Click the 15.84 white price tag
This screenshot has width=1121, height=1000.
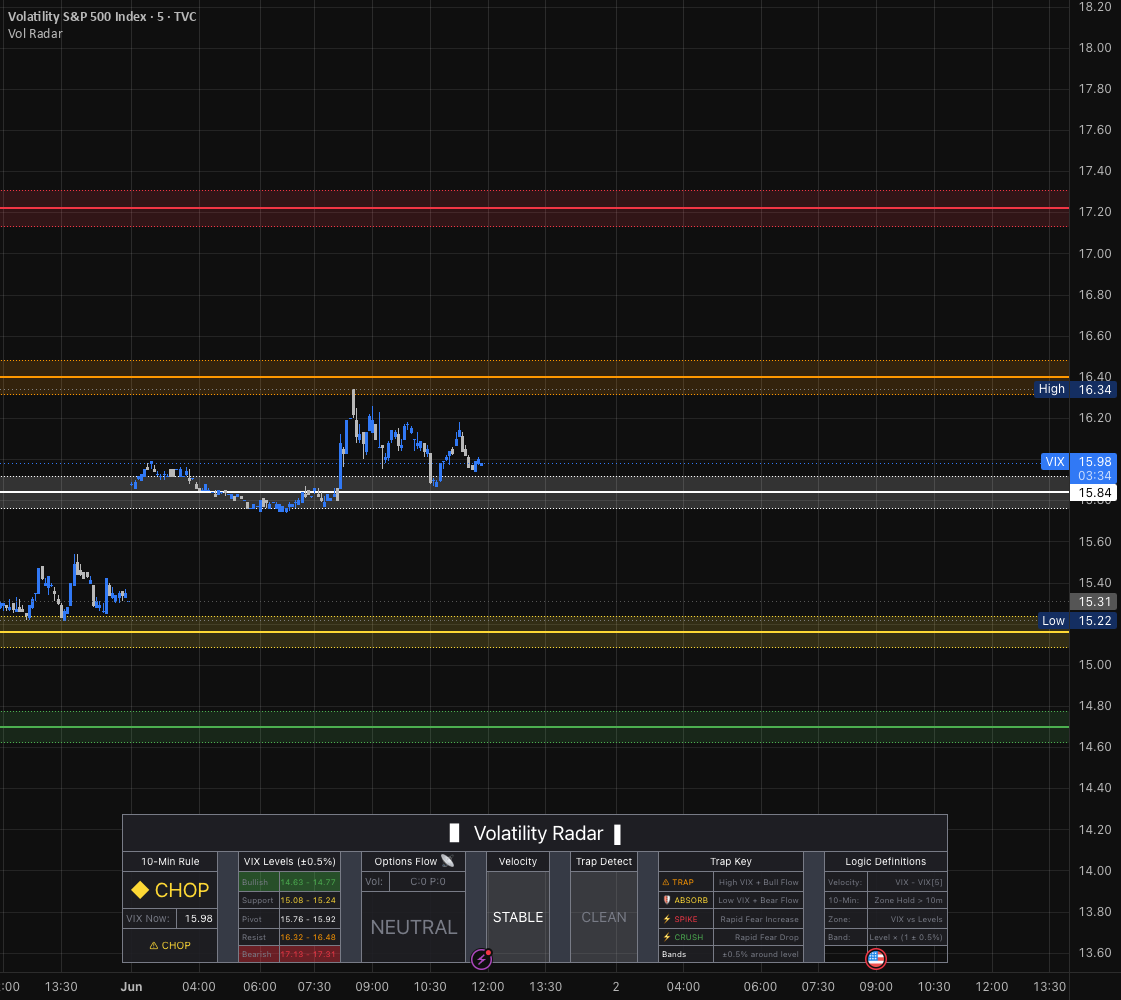pos(1093,492)
